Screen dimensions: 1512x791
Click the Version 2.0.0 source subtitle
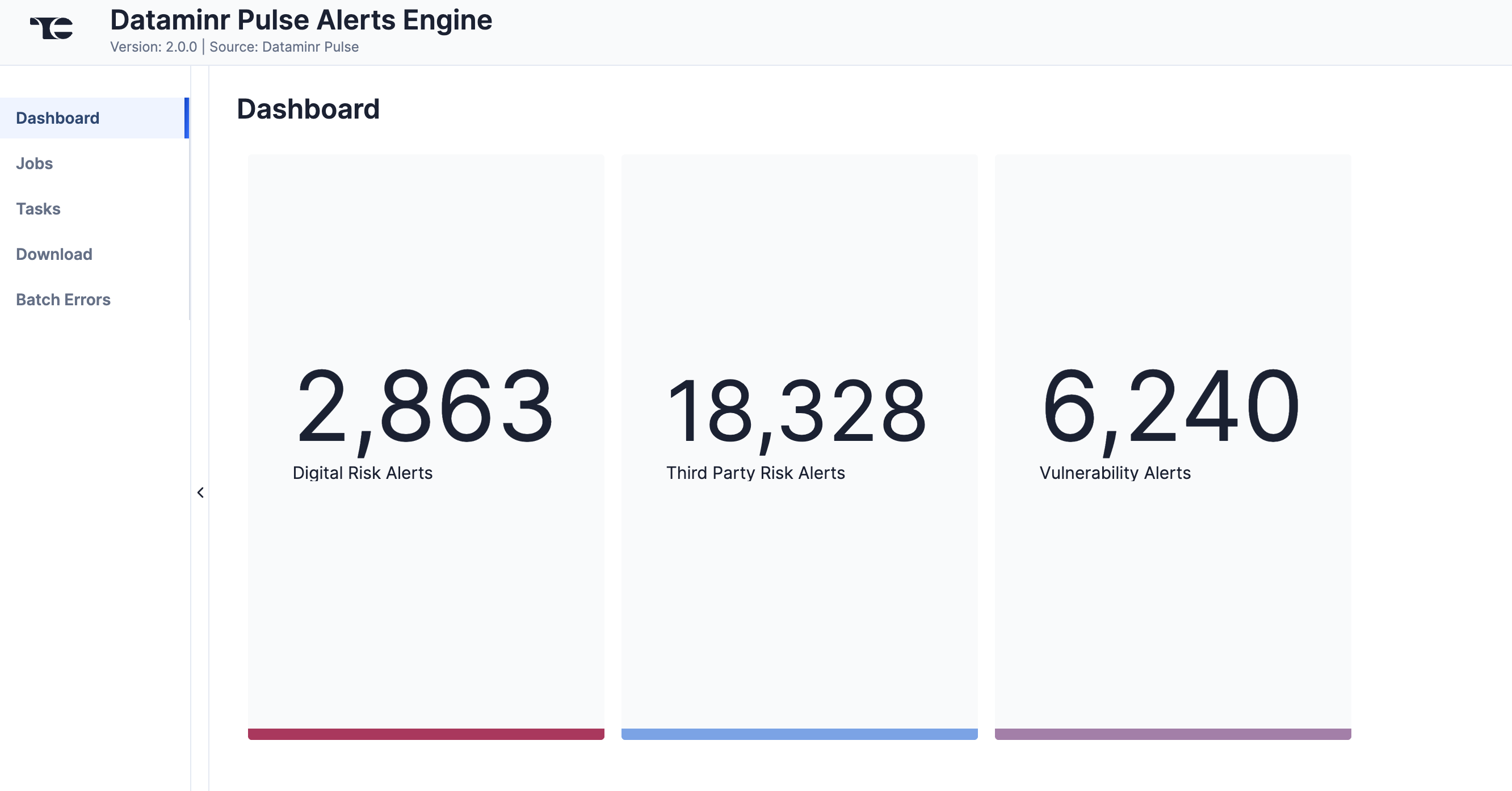tap(234, 47)
